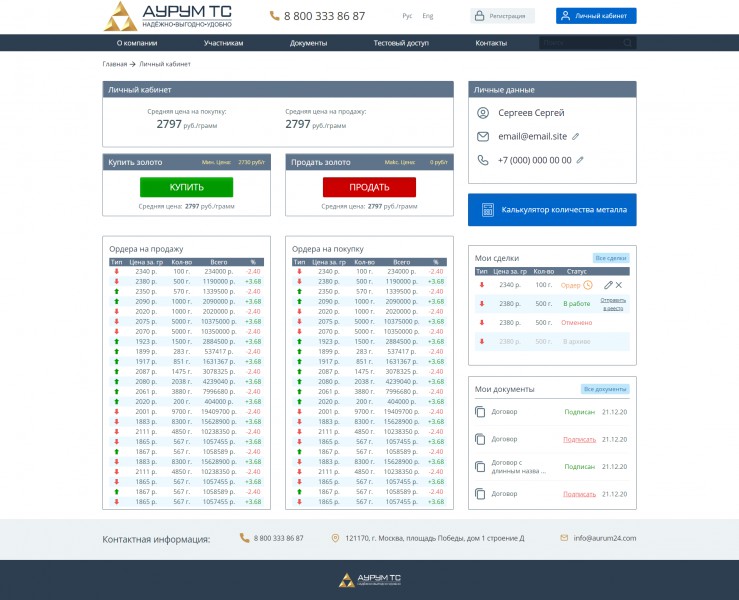Click the footer envelope icon beside info@aurum24.com

click(564, 538)
